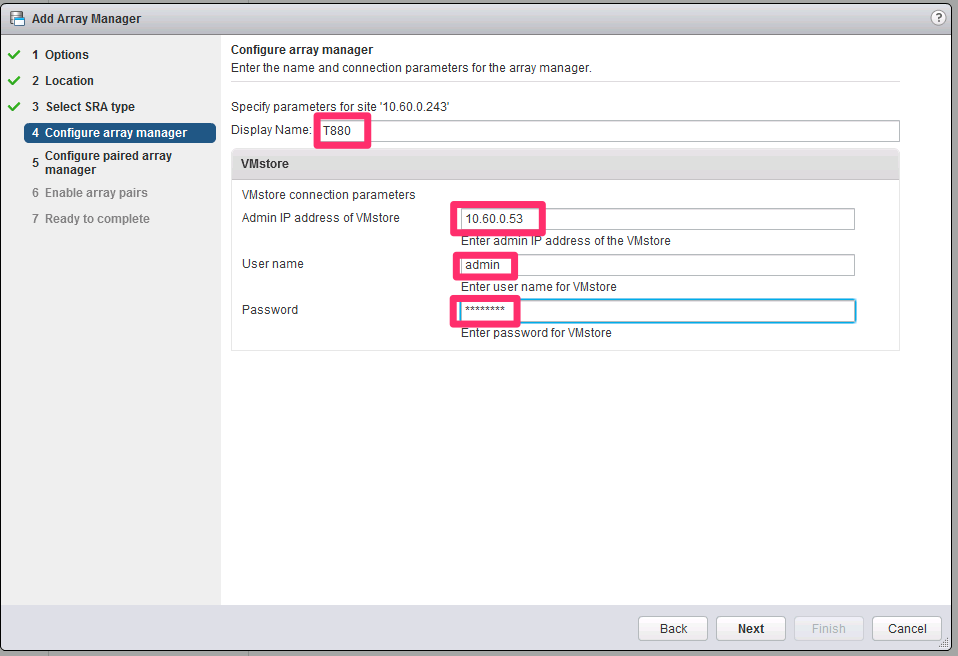Image resolution: width=958 pixels, height=656 pixels.
Task: Click the green checkmark beside Location
Action: pyautogui.click(x=14, y=81)
